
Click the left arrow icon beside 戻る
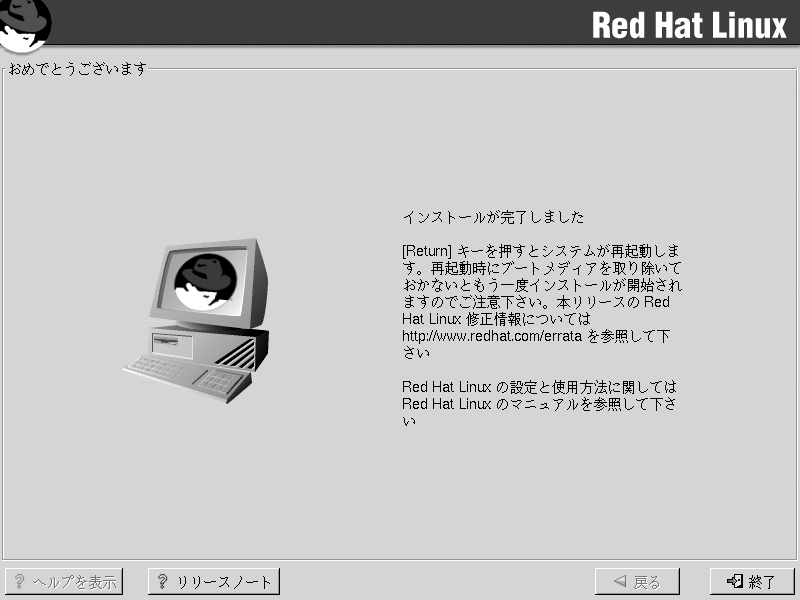pyautogui.click(x=620, y=582)
